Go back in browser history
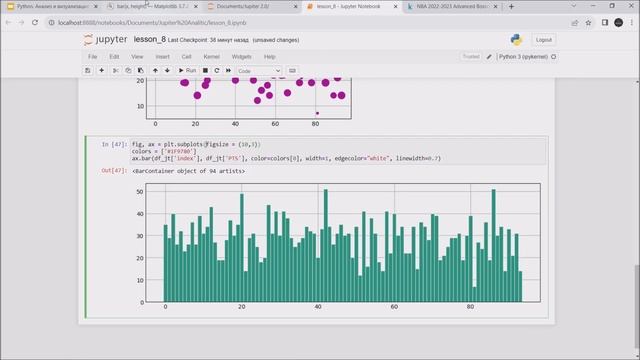640x360 pixels. [x=9, y=23]
